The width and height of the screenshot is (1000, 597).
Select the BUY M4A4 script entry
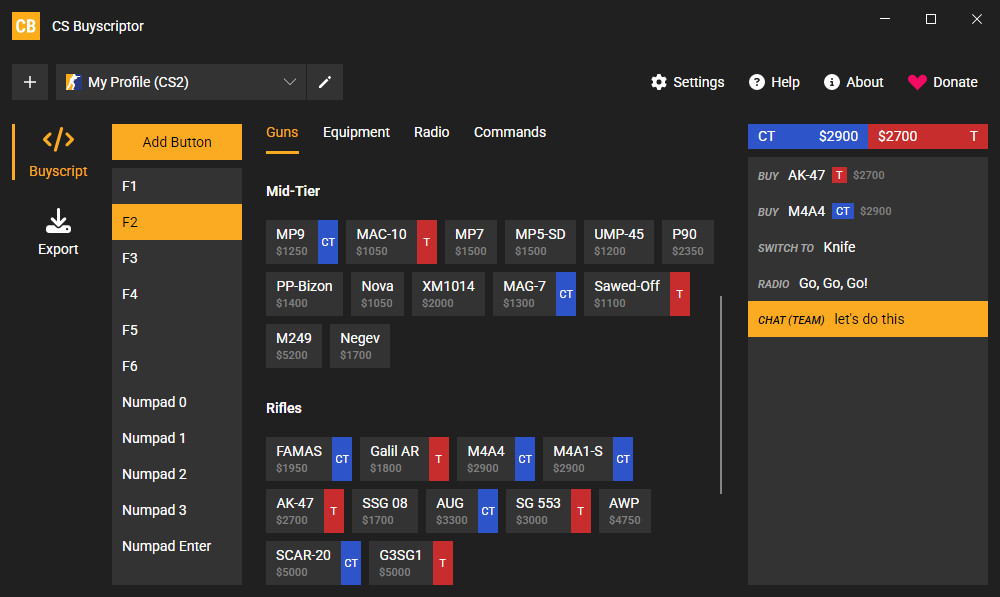pos(867,211)
